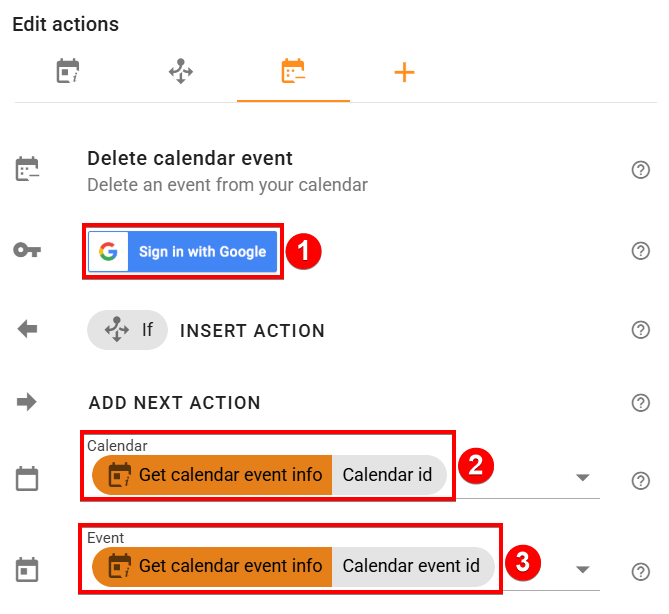Select the Calendar id chip
This screenshot has width=669, height=614.
[388, 475]
